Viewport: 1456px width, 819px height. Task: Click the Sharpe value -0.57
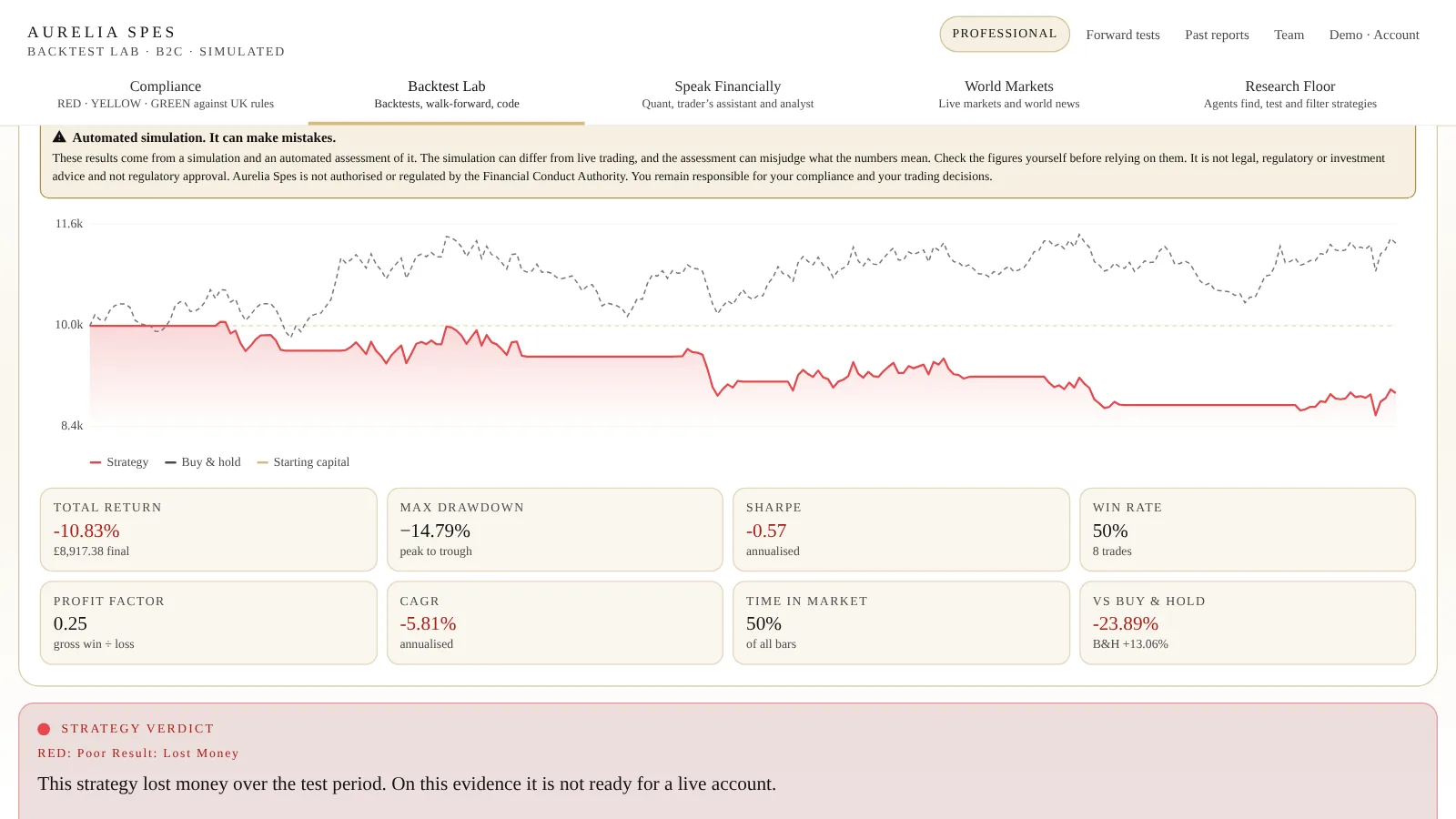pyautogui.click(x=766, y=531)
